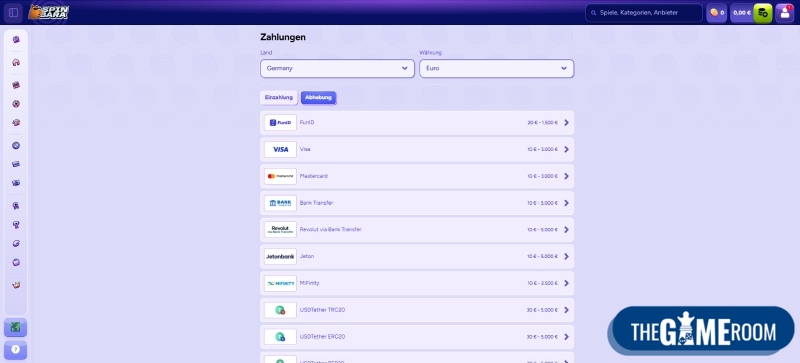800x363 pixels.
Task: Click the green deposit wallet icon
Action: [x=763, y=13]
